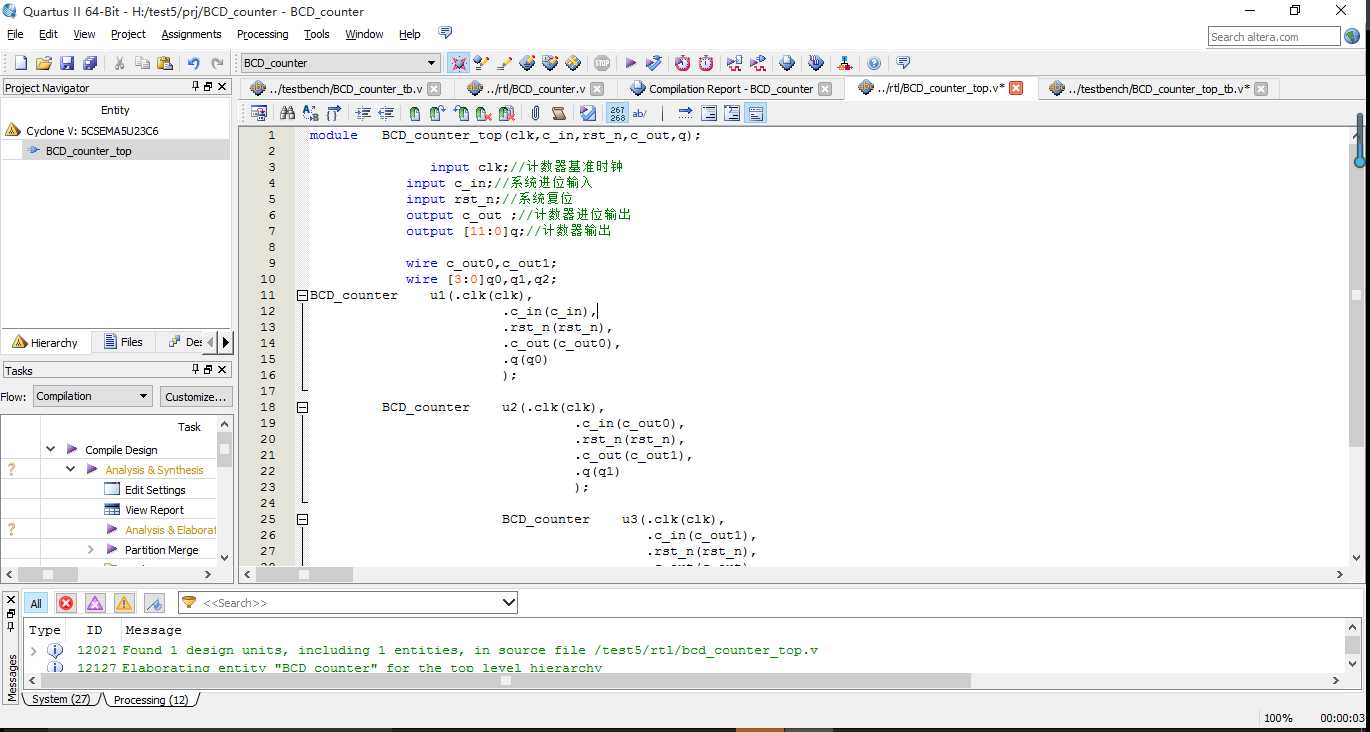1370x732 pixels.
Task: Click the Go to Line arrow icon
Action: [685, 113]
